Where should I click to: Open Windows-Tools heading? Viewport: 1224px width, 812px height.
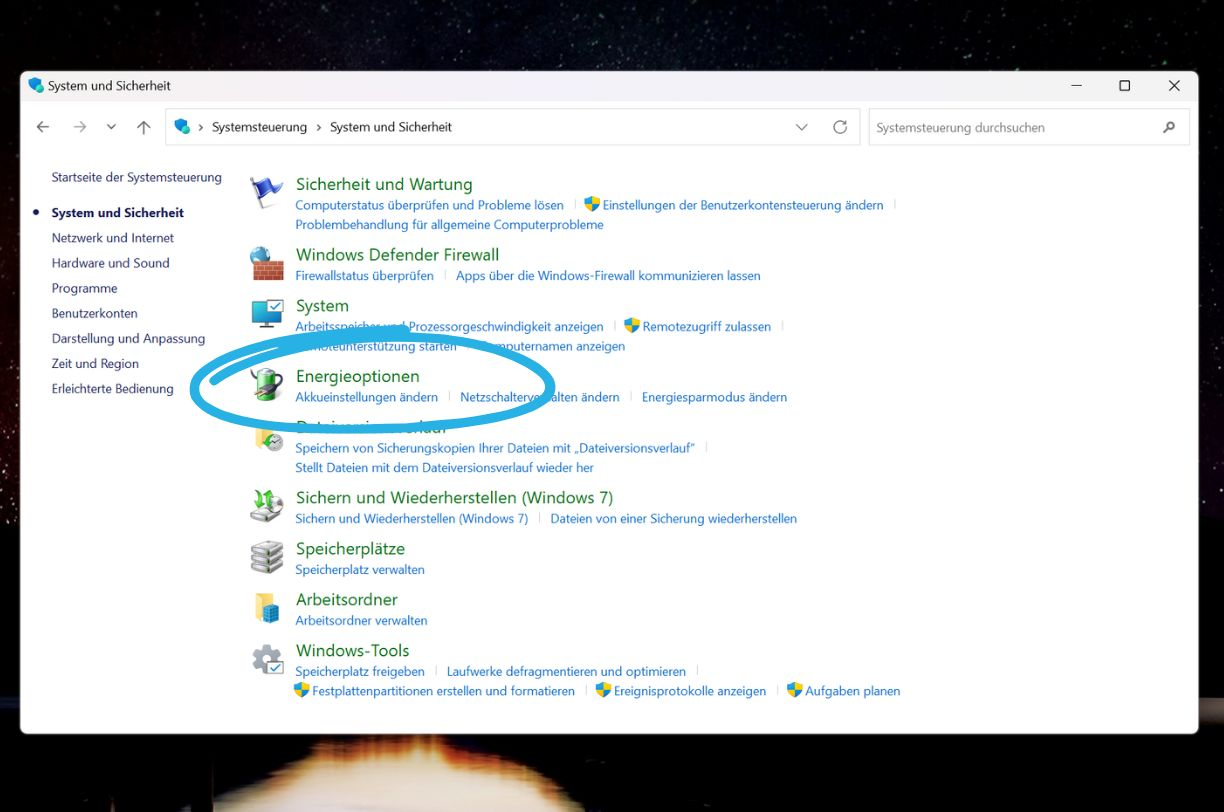(x=352, y=650)
